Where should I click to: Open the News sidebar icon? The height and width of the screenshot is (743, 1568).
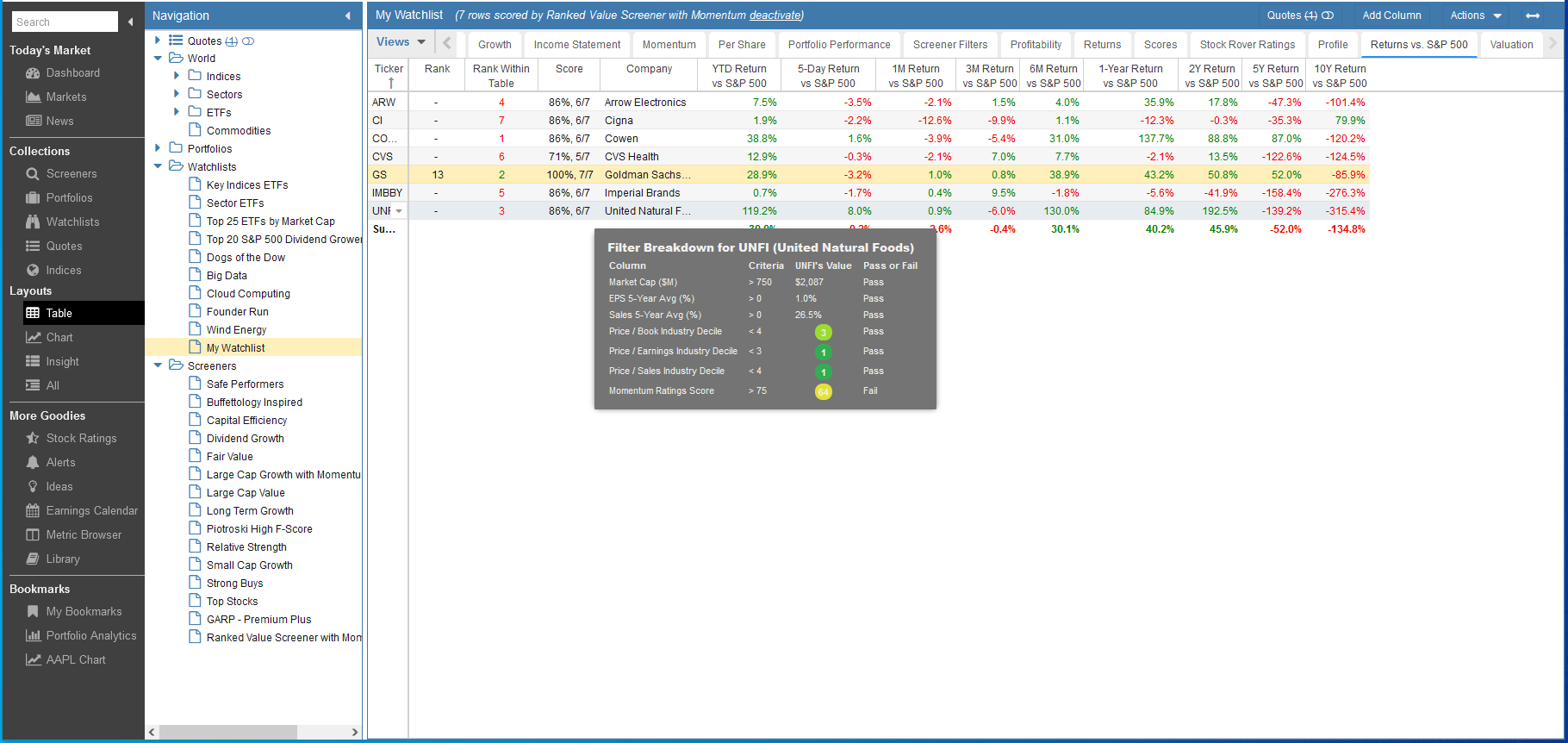click(34, 122)
